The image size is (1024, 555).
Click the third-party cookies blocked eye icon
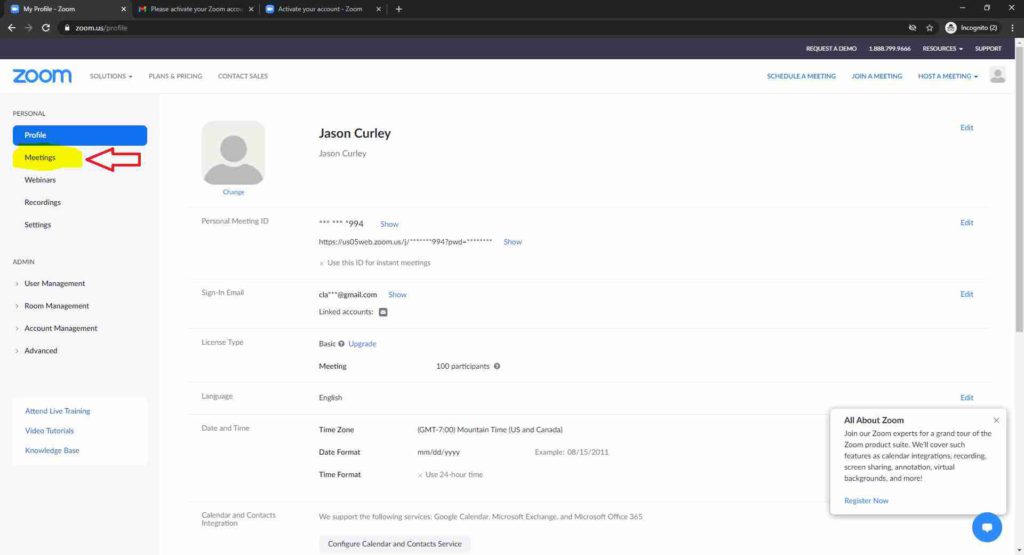[x=912, y=27]
